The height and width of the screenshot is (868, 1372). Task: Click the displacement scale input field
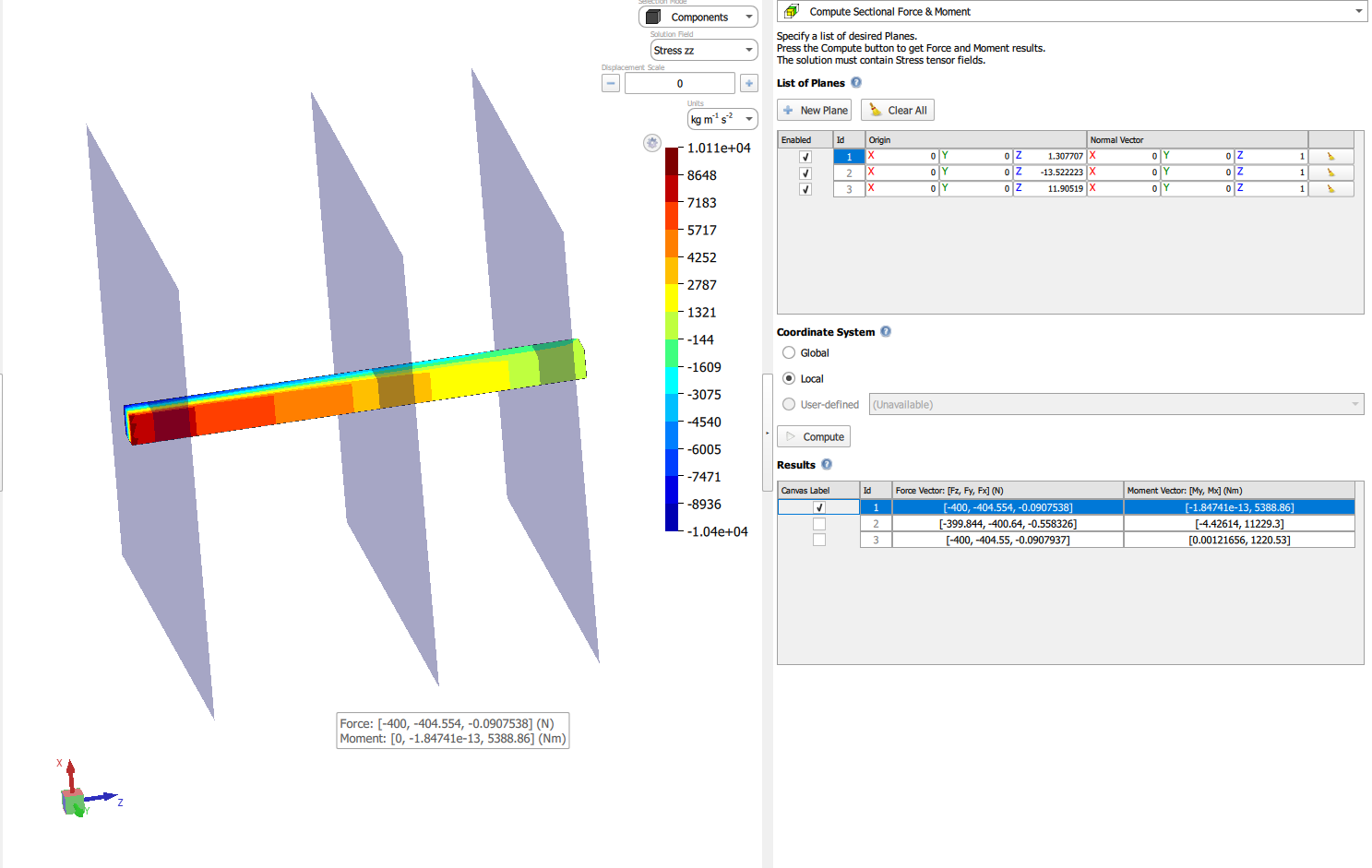point(680,83)
